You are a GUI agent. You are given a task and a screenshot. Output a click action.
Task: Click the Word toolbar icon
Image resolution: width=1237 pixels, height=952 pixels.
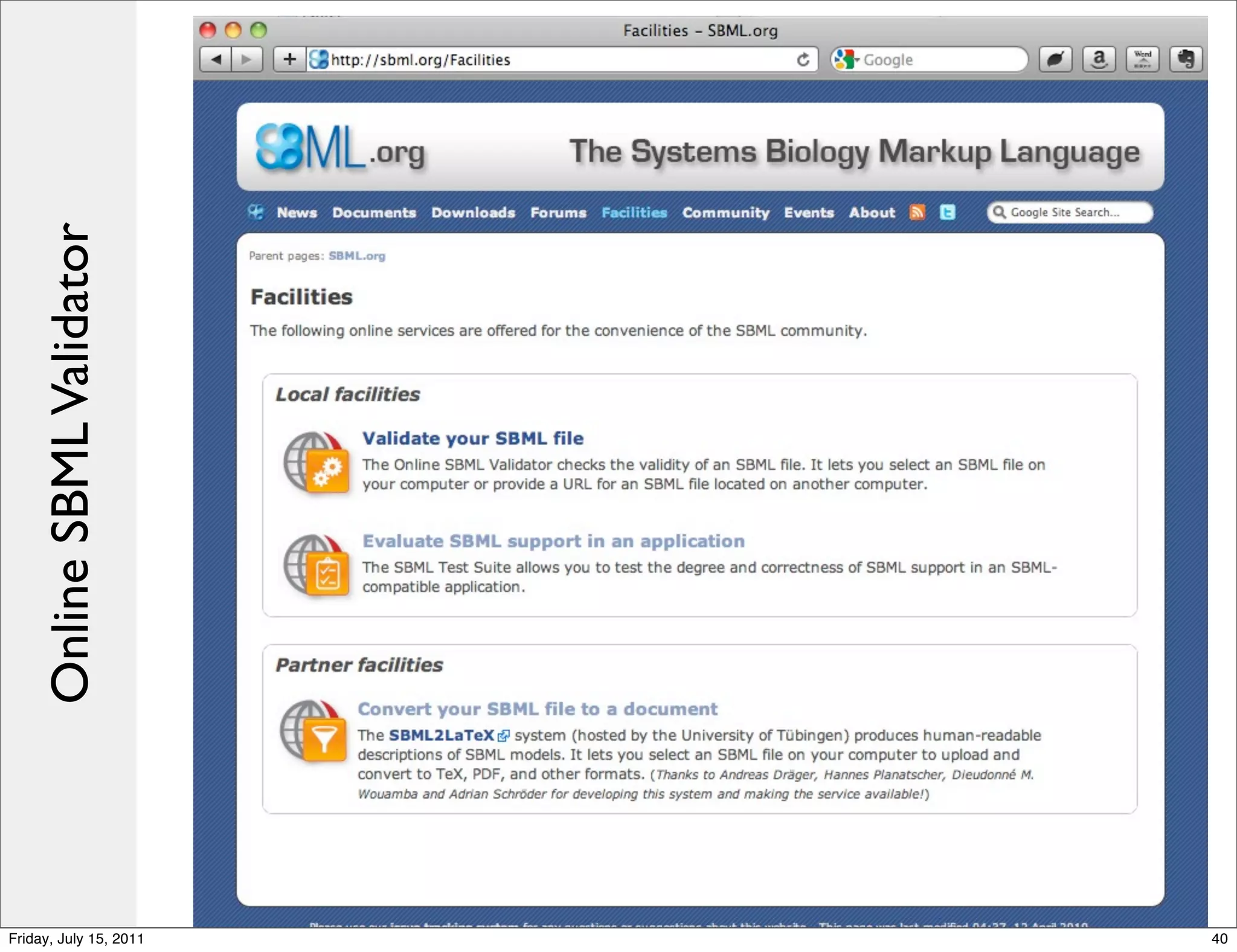[x=1142, y=59]
